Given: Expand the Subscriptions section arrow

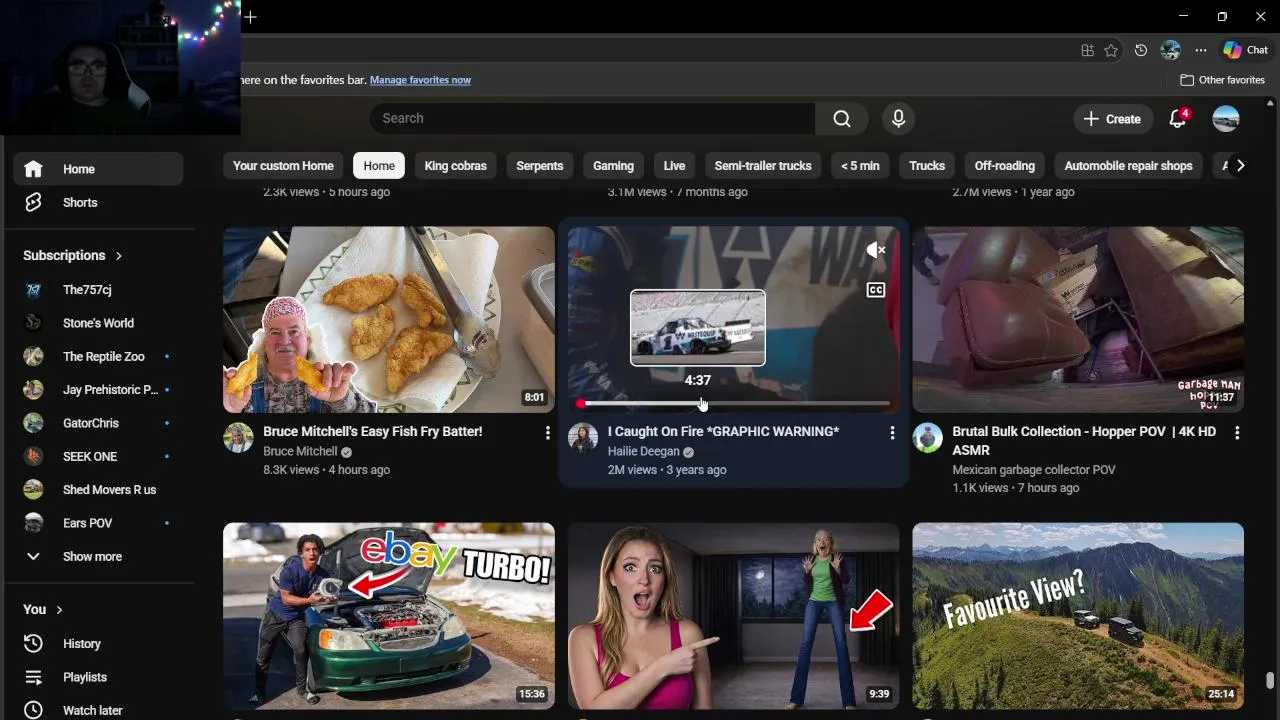Looking at the screenshot, I should (x=119, y=256).
